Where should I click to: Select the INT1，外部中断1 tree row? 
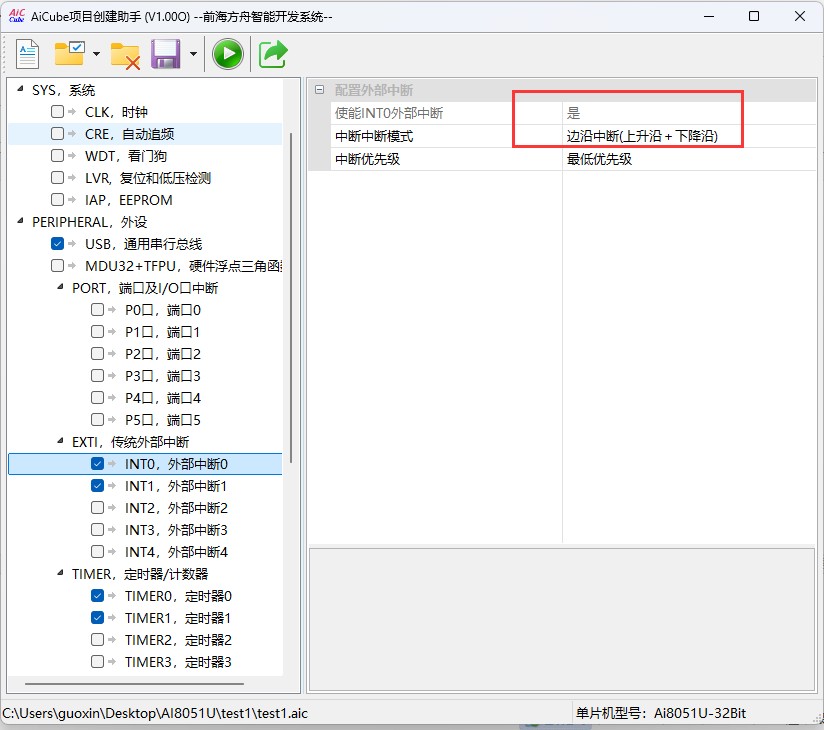[x=176, y=486]
